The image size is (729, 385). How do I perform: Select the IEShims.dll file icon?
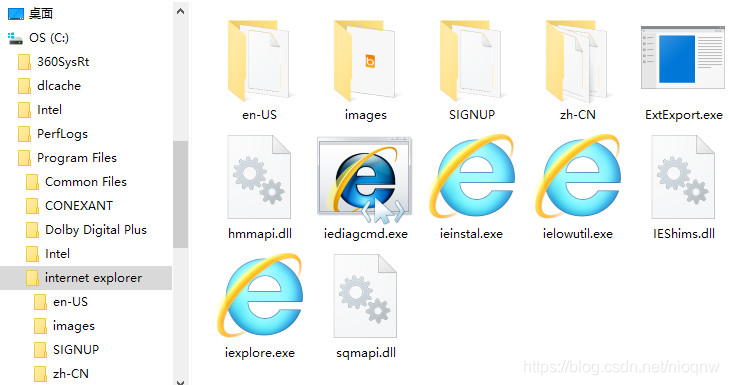coord(683,177)
